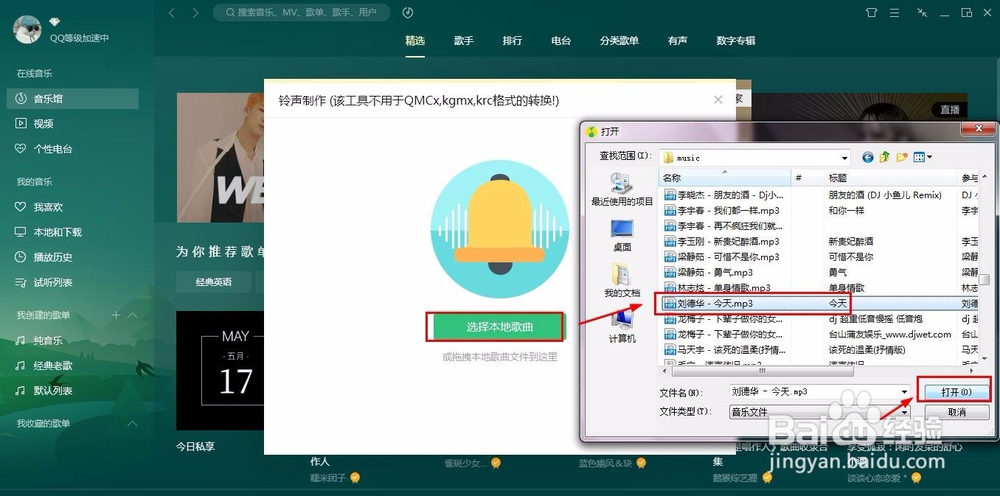The image size is (1000, 496).
Task: Open the view menu icon in dialog
Action: point(922,157)
